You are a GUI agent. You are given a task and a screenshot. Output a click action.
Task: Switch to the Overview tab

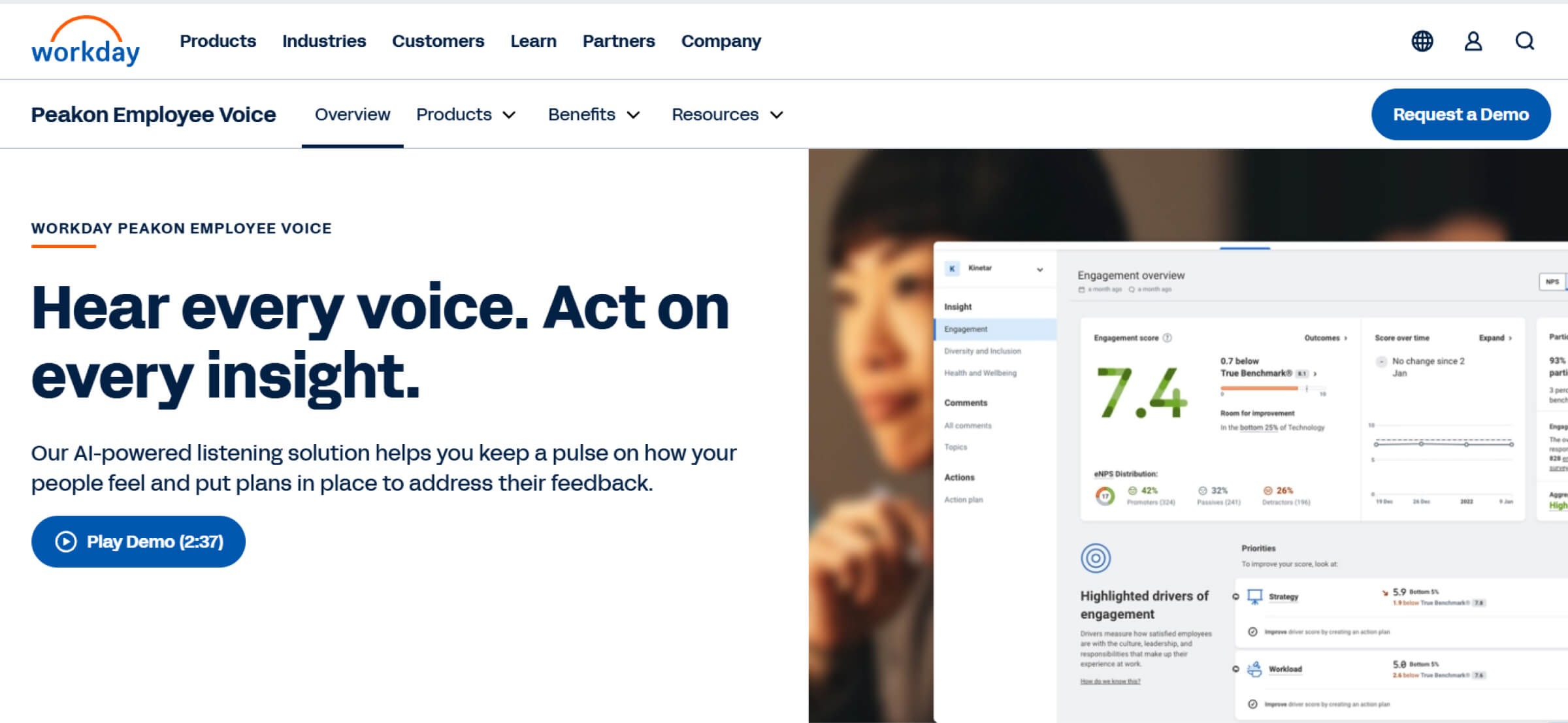coord(352,114)
